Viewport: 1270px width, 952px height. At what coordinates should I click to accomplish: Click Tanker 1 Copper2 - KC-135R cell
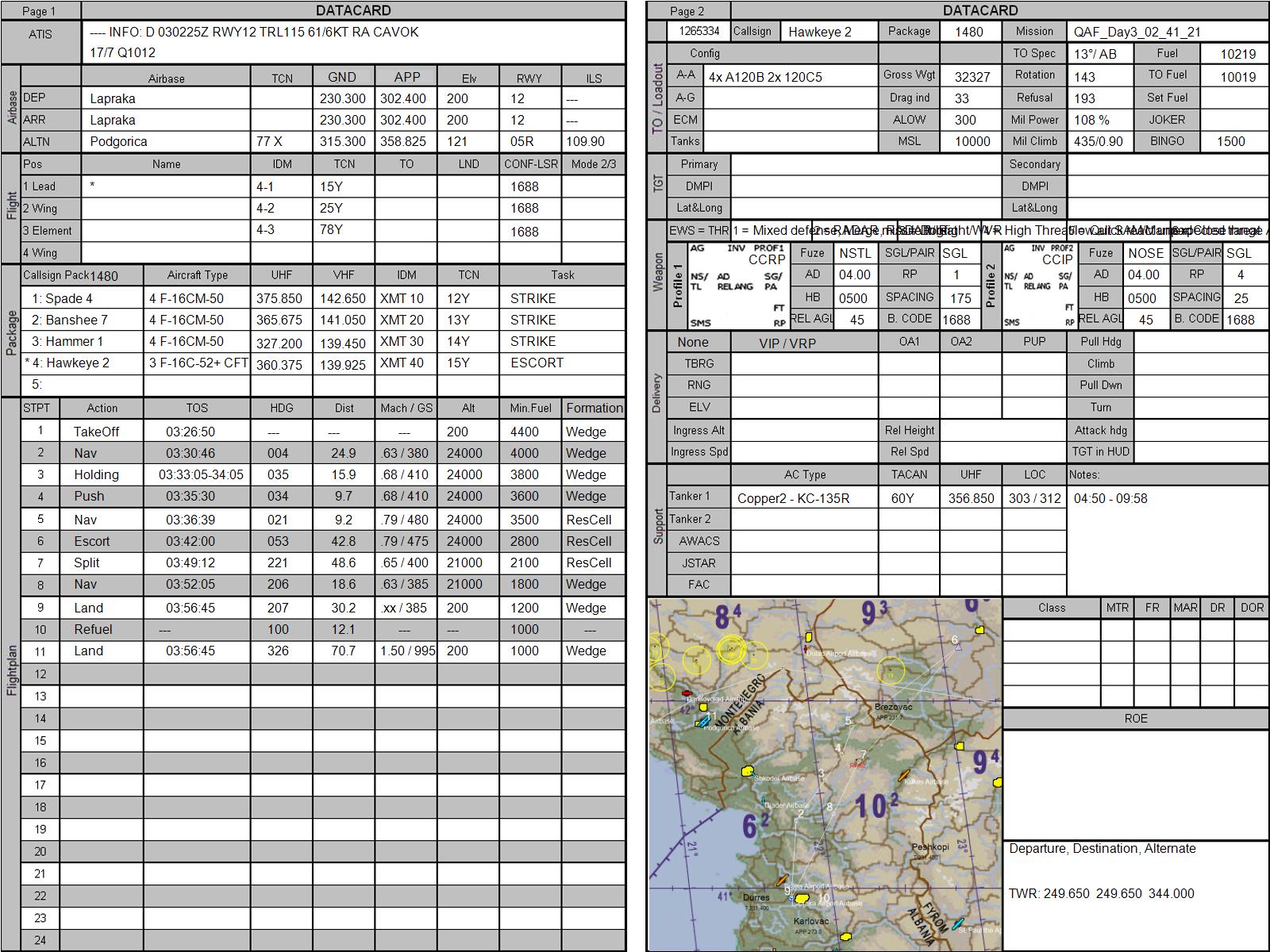click(x=804, y=498)
